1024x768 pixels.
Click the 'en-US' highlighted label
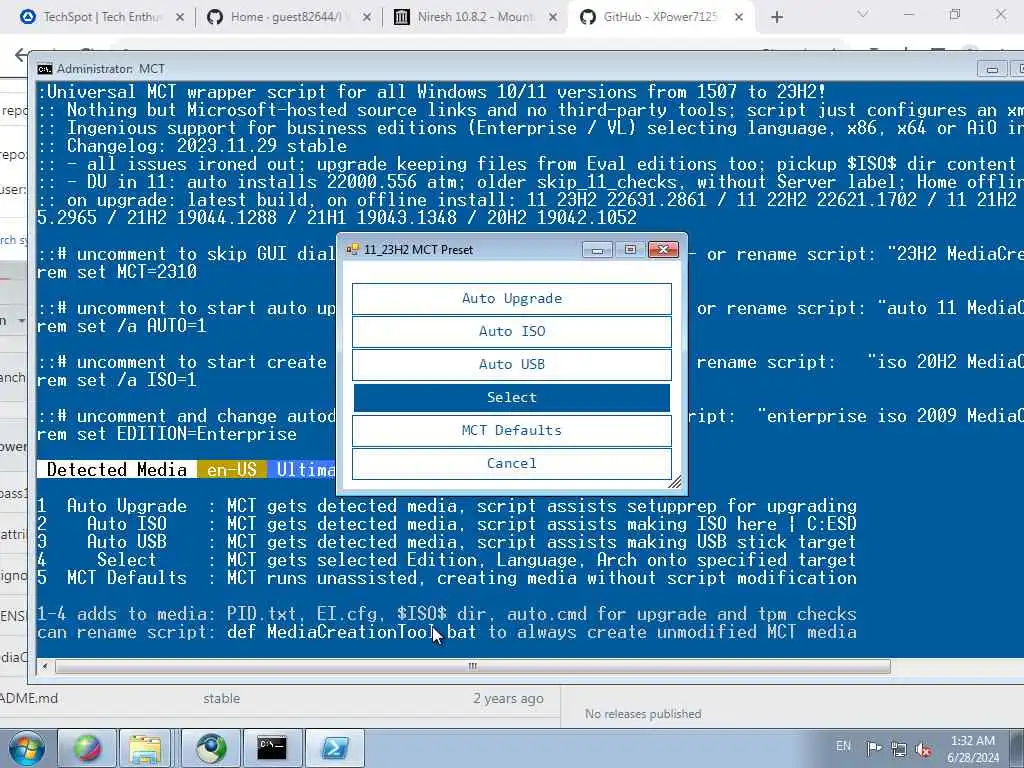(x=232, y=470)
